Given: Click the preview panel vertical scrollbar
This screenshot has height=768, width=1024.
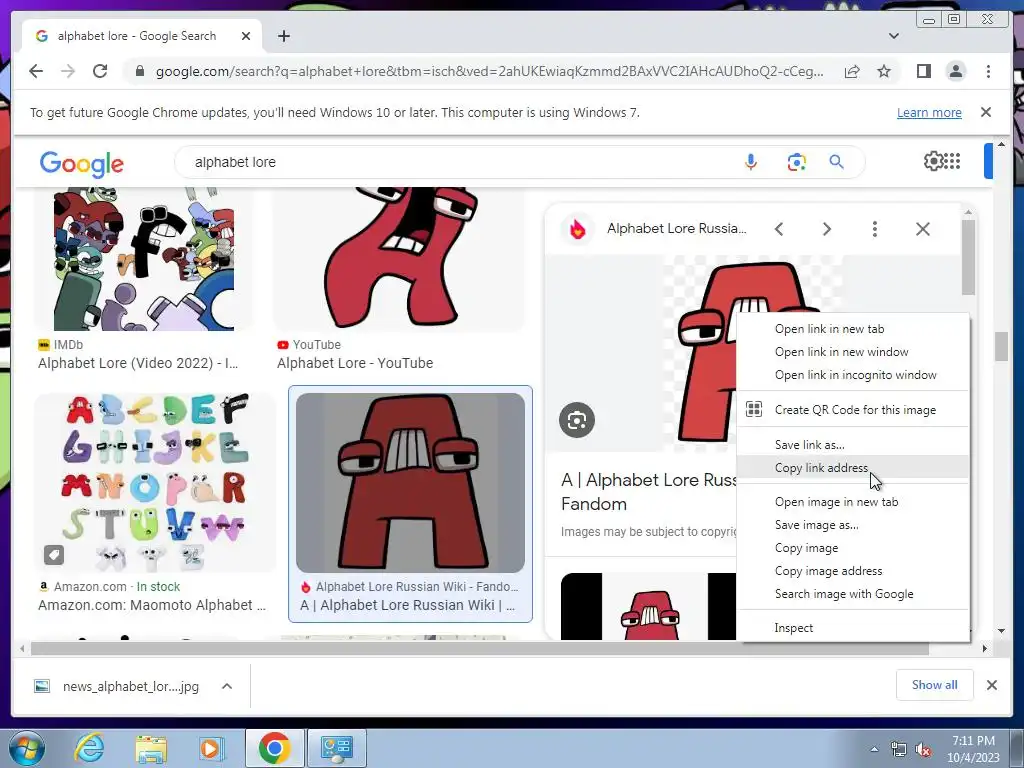Looking at the screenshot, I should point(968,257).
